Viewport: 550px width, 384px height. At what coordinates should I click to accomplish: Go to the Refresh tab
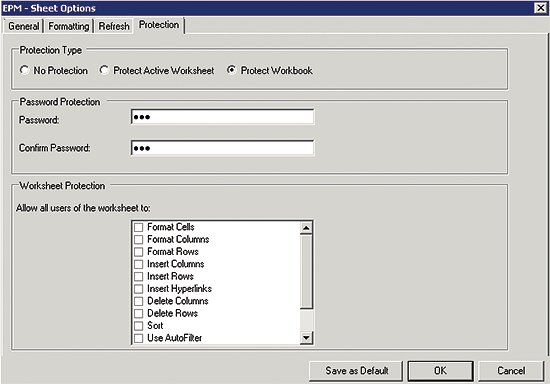point(114,26)
